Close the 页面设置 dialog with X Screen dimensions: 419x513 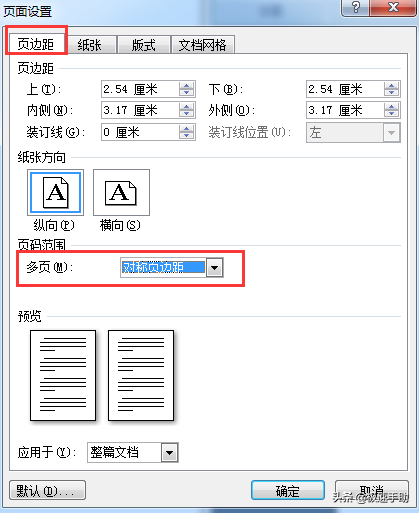point(394,7)
